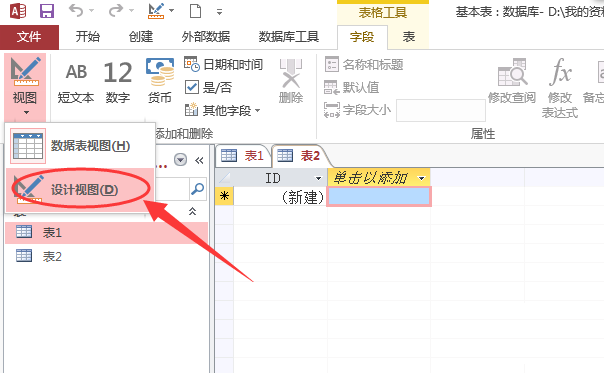Add a 是/否 checkbox field

coord(208,87)
